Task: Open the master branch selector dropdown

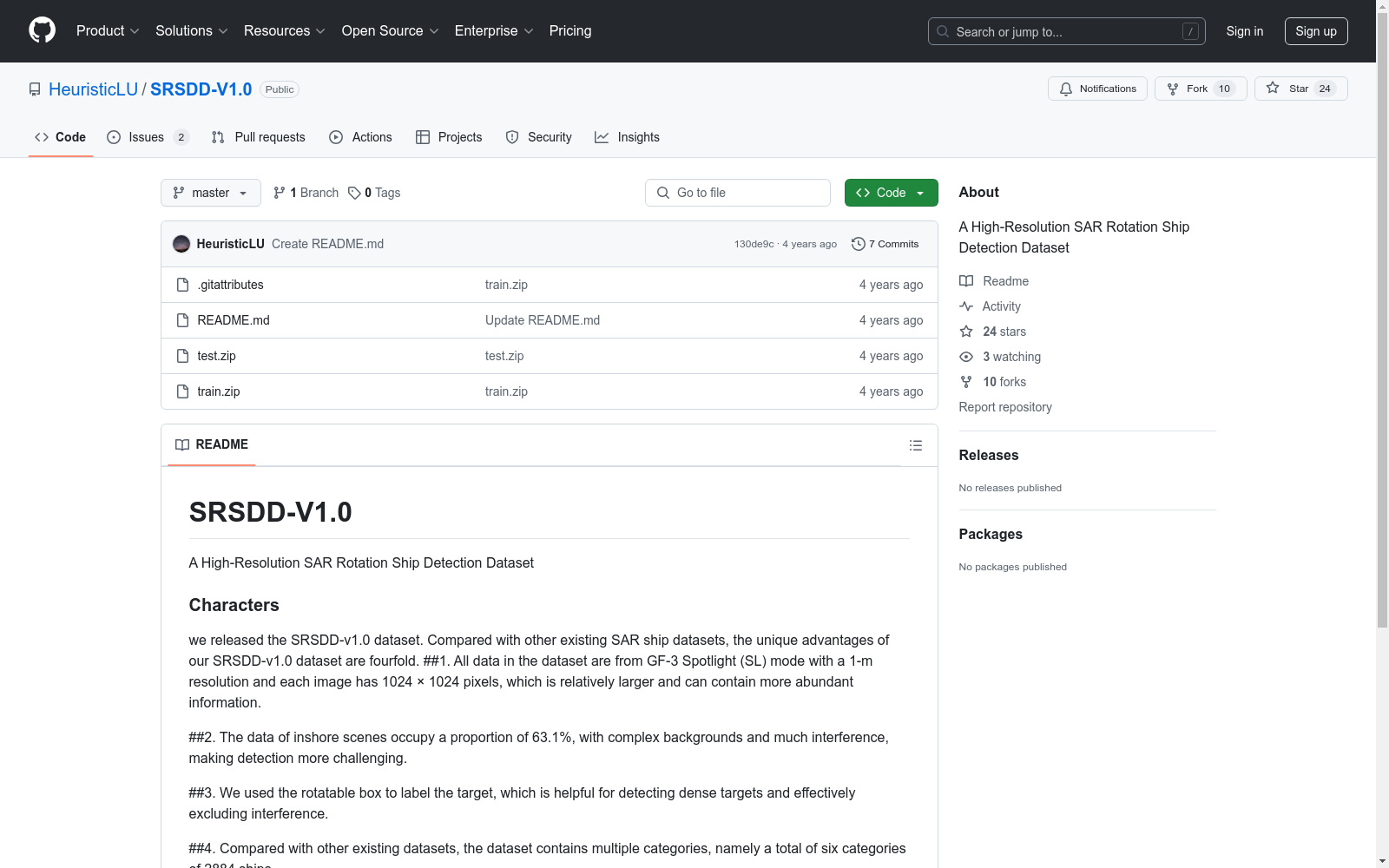Action: tap(211, 193)
